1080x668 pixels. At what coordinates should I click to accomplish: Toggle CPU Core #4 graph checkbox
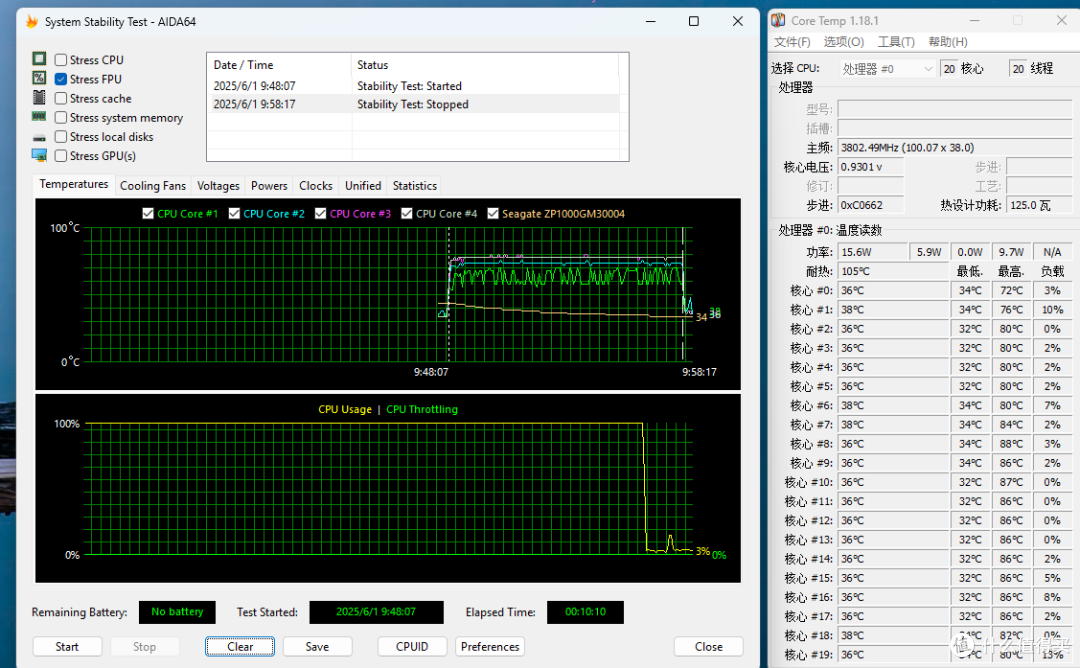407,213
